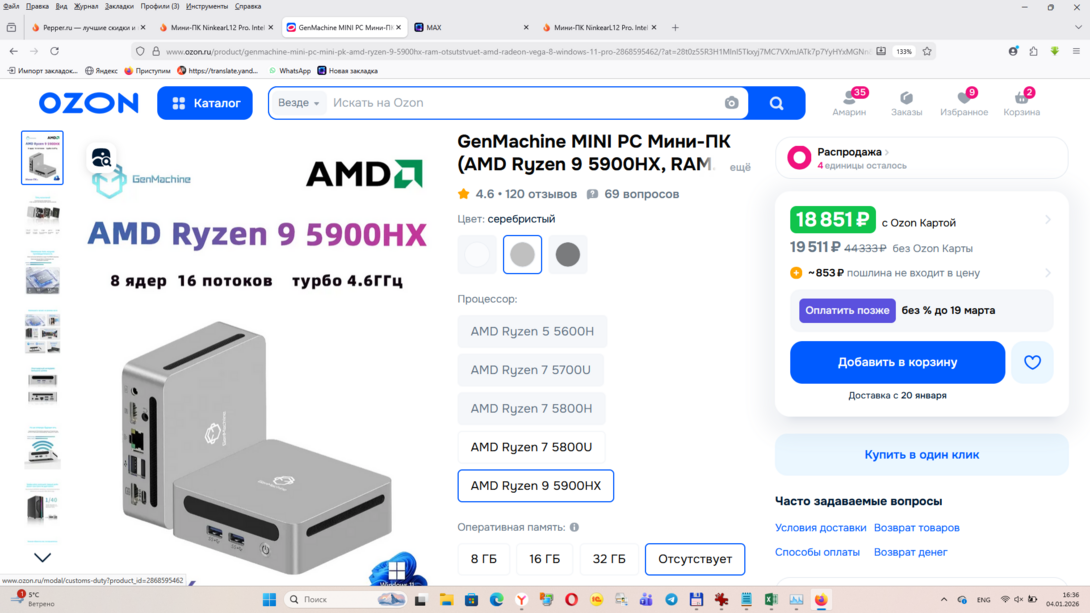Choose the 16 ГБ memory option
1090x613 pixels.
[544, 559]
